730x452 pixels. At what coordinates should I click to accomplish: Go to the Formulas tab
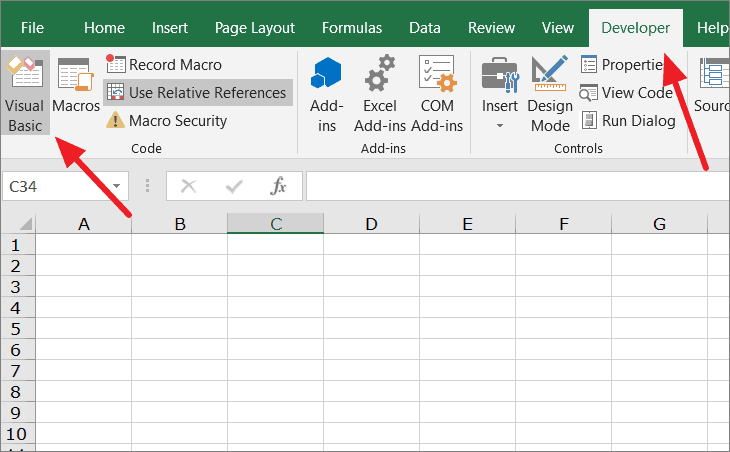click(351, 28)
